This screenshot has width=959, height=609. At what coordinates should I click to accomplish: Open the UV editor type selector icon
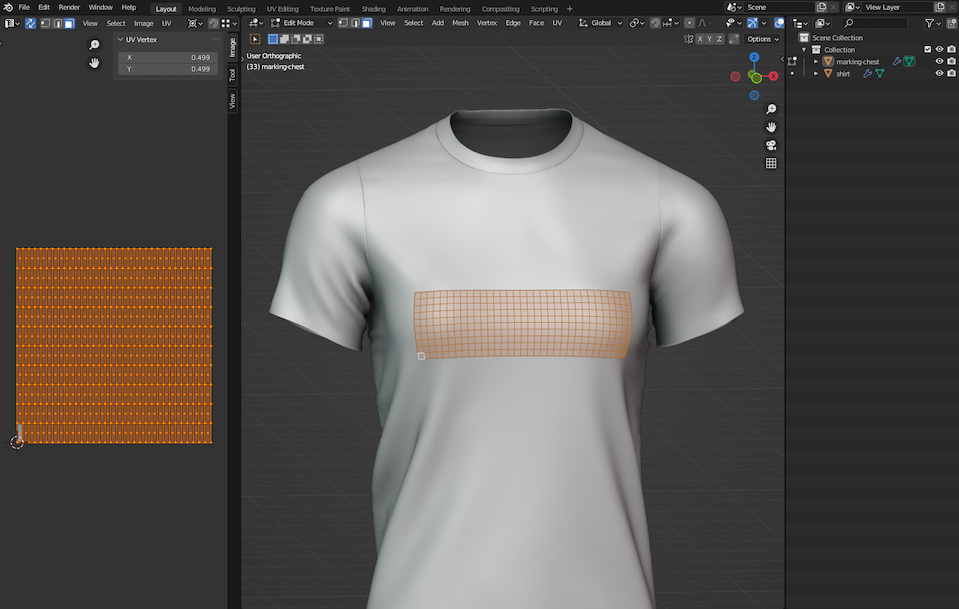[x=10, y=23]
